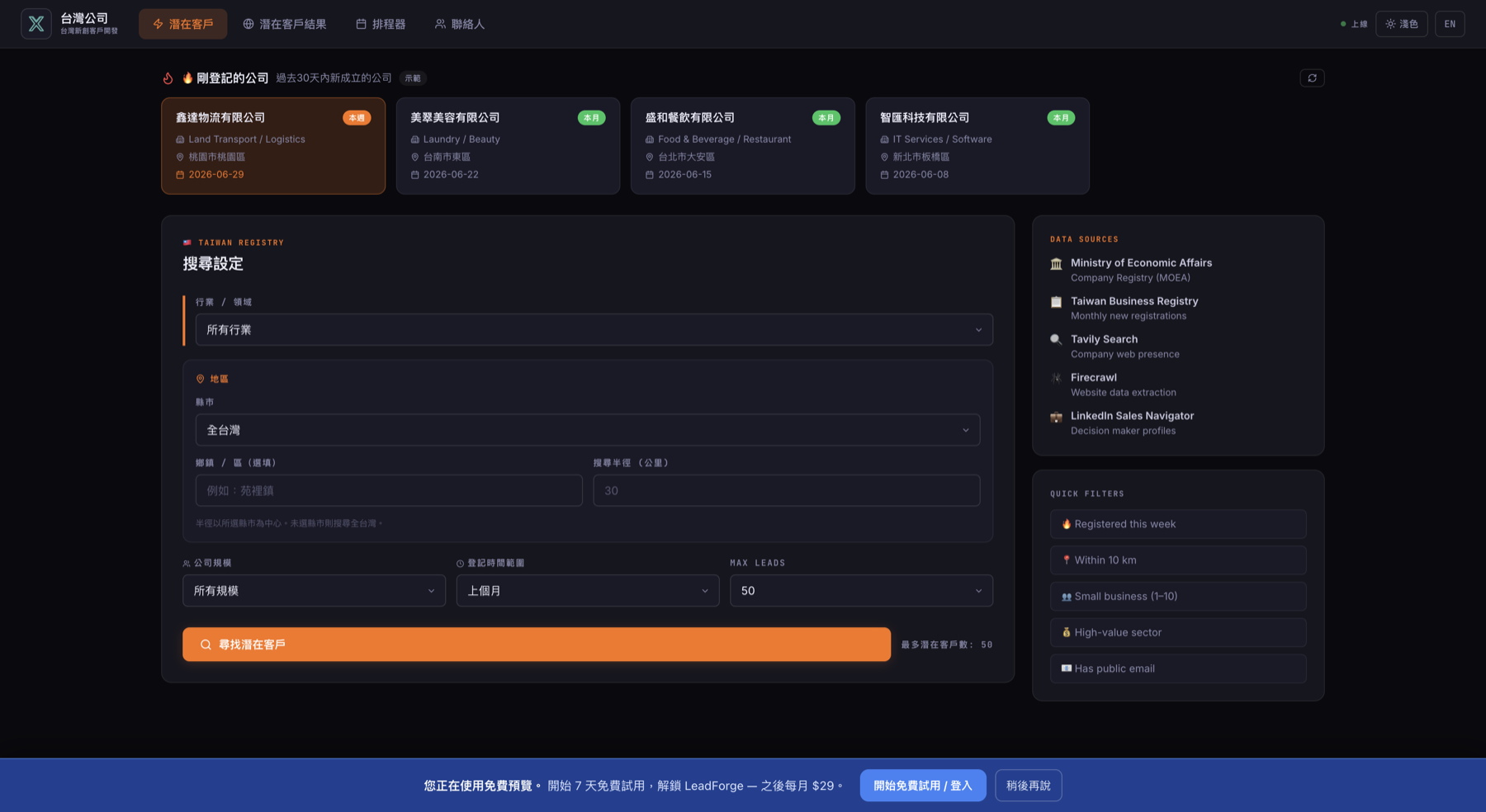This screenshot has width=1486, height=812.
Task: Open the Max Leads 50 dropdown
Action: pyautogui.click(x=861, y=591)
